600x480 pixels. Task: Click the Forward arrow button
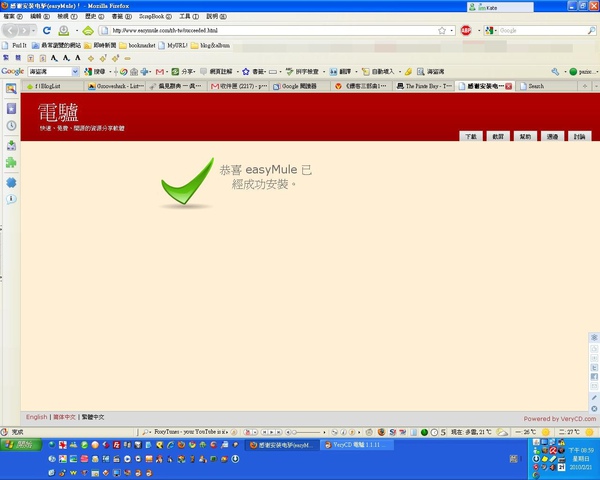[x=24, y=30]
